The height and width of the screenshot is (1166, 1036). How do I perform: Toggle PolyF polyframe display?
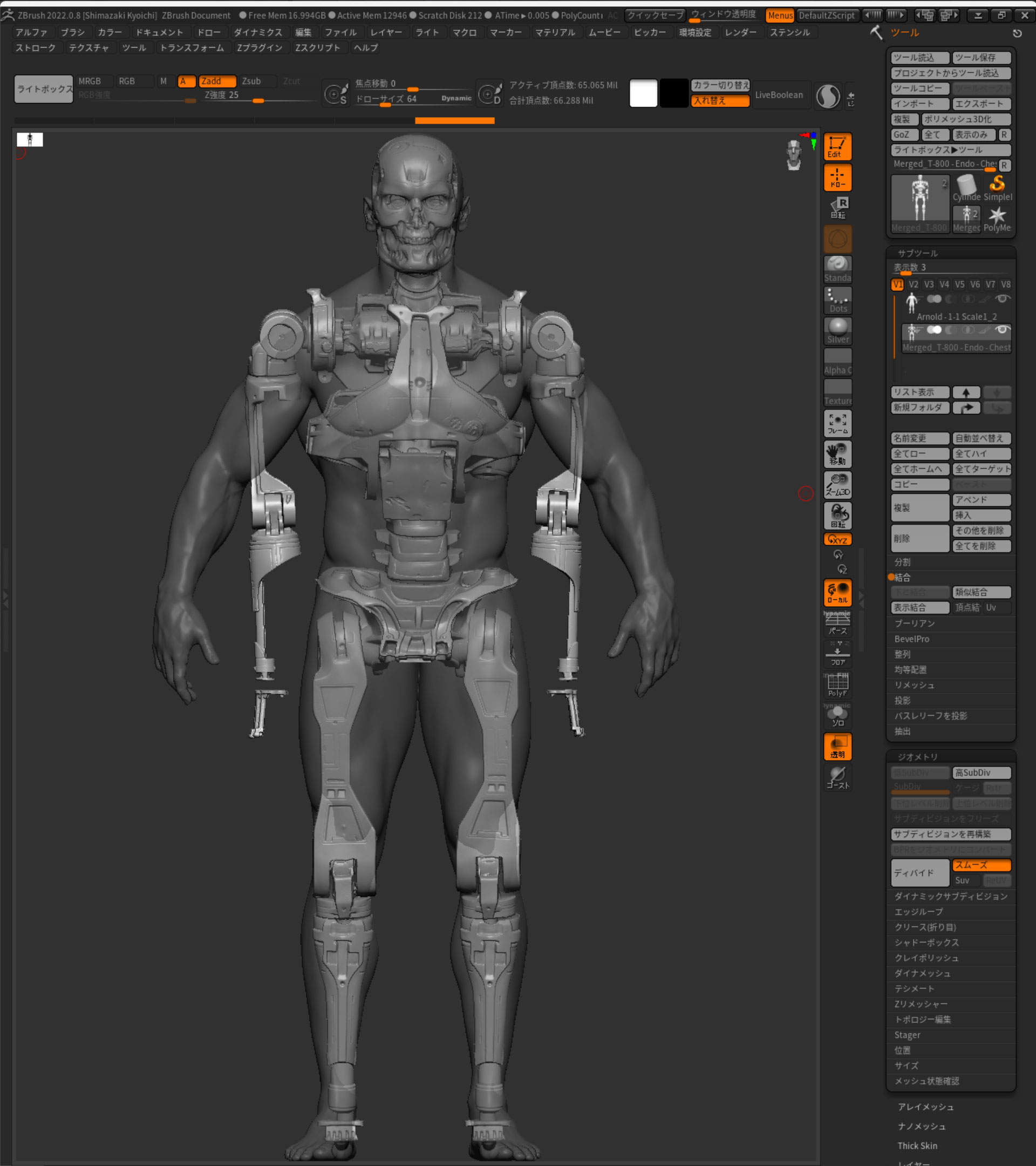click(837, 684)
